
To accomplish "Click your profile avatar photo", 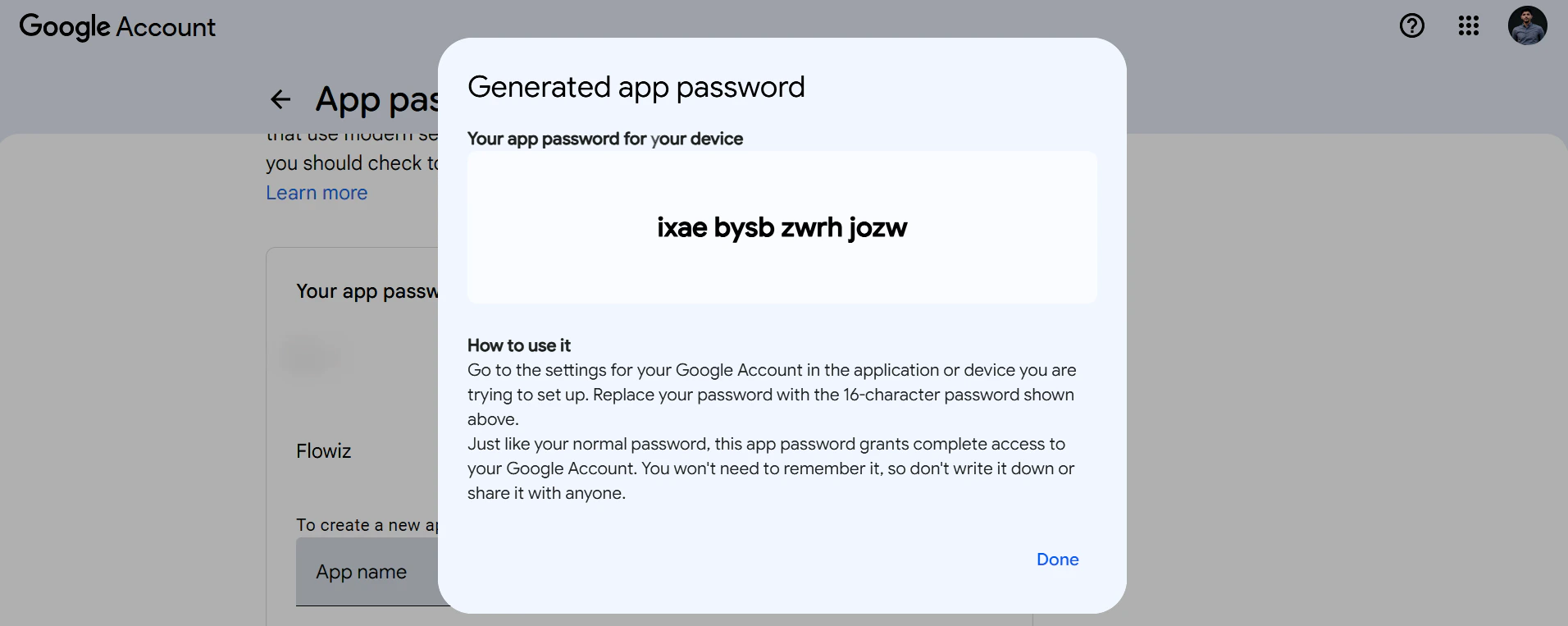I will pyautogui.click(x=1527, y=25).
